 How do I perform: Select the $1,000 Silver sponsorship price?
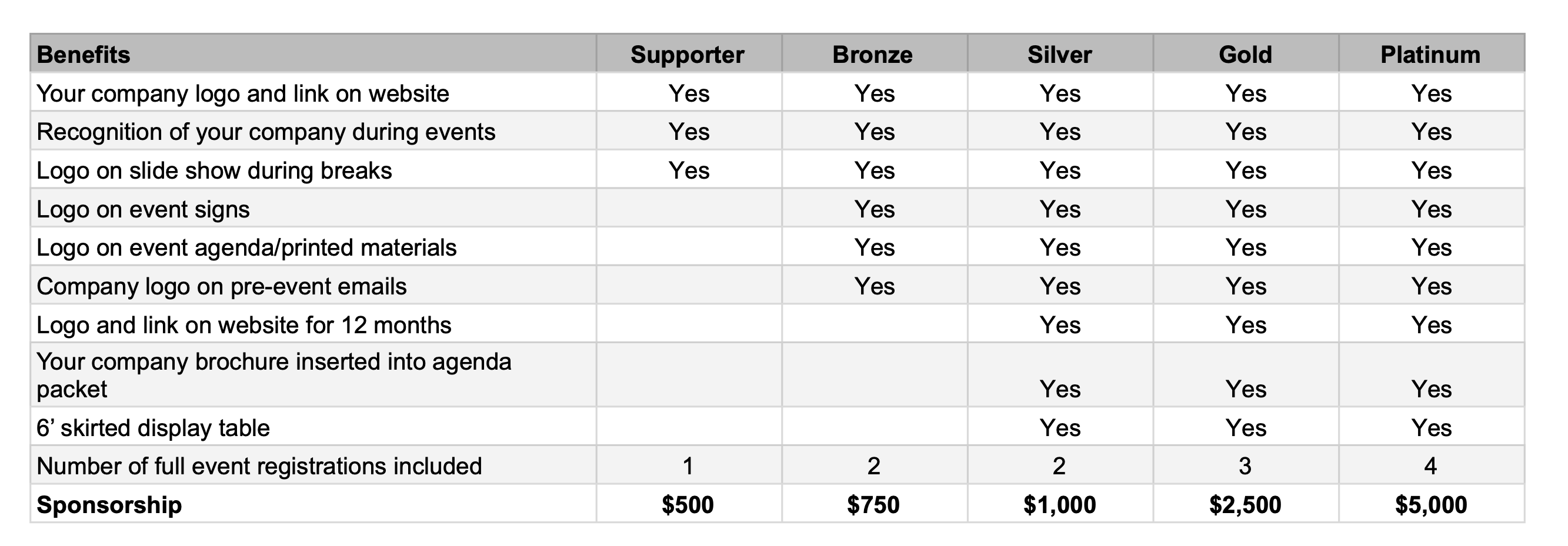pyautogui.click(x=1059, y=505)
